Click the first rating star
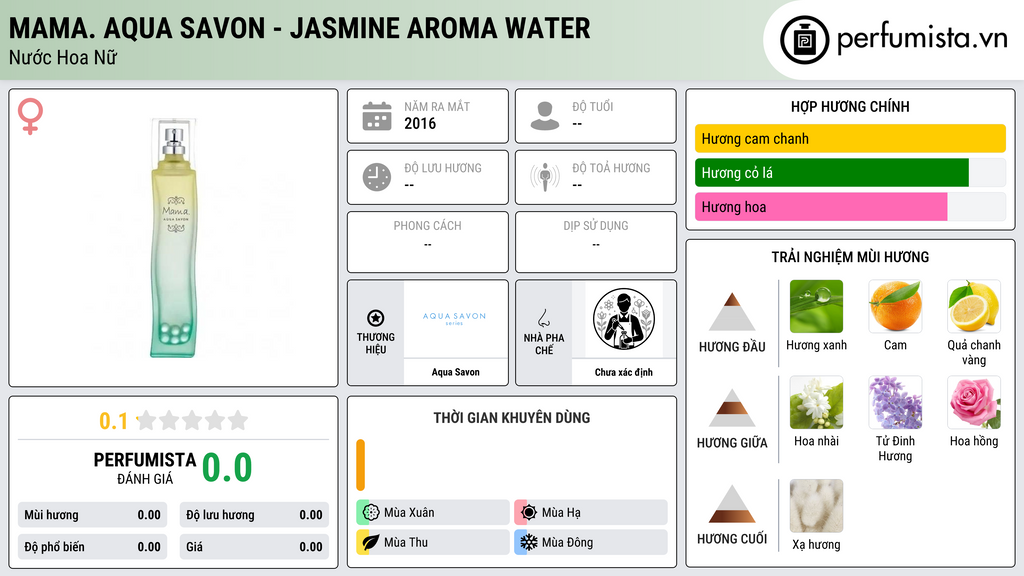Image resolution: width=1024 pixels, height=576 pixels. tap(147, 420)
